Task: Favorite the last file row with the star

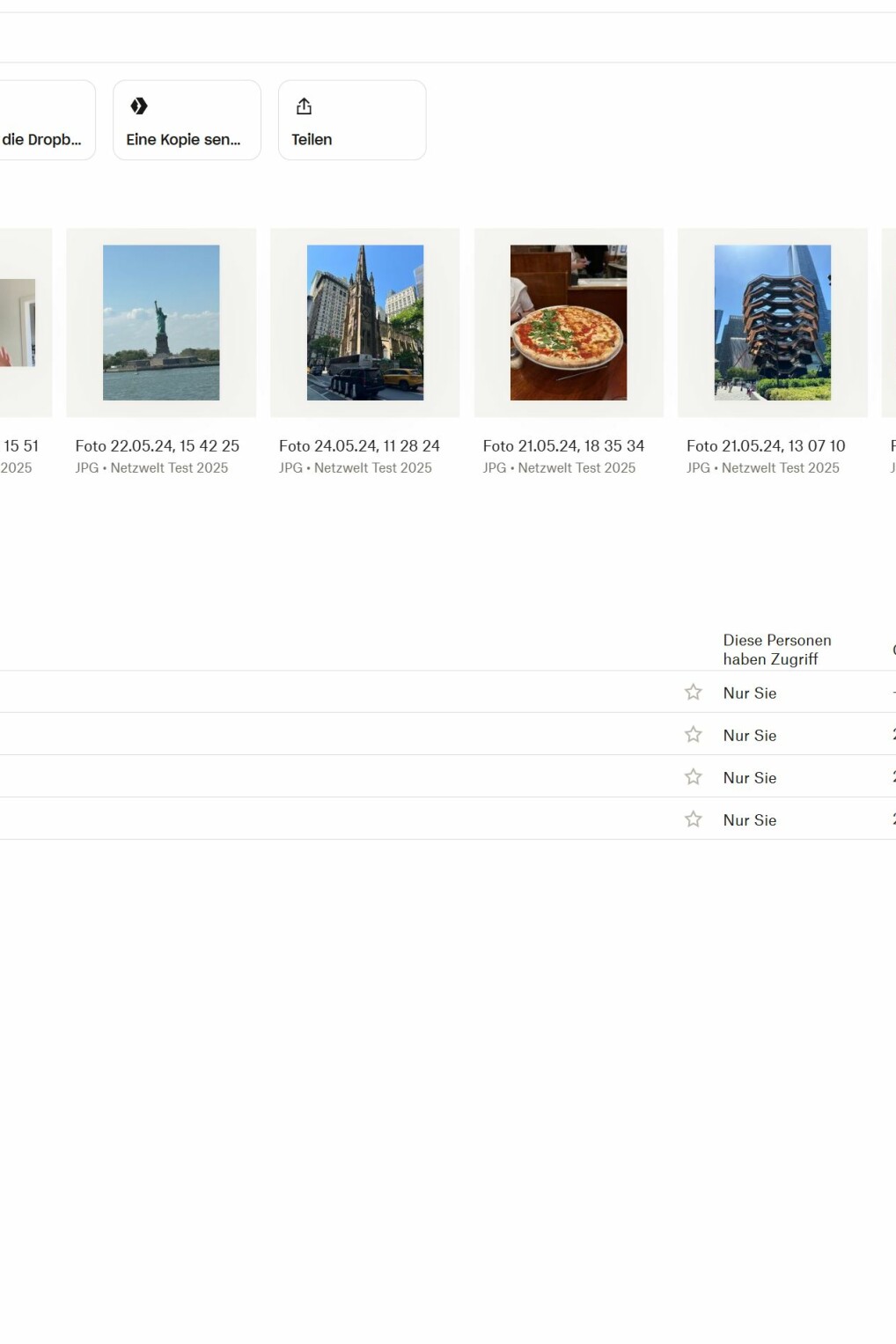Action: pos(693,818)
